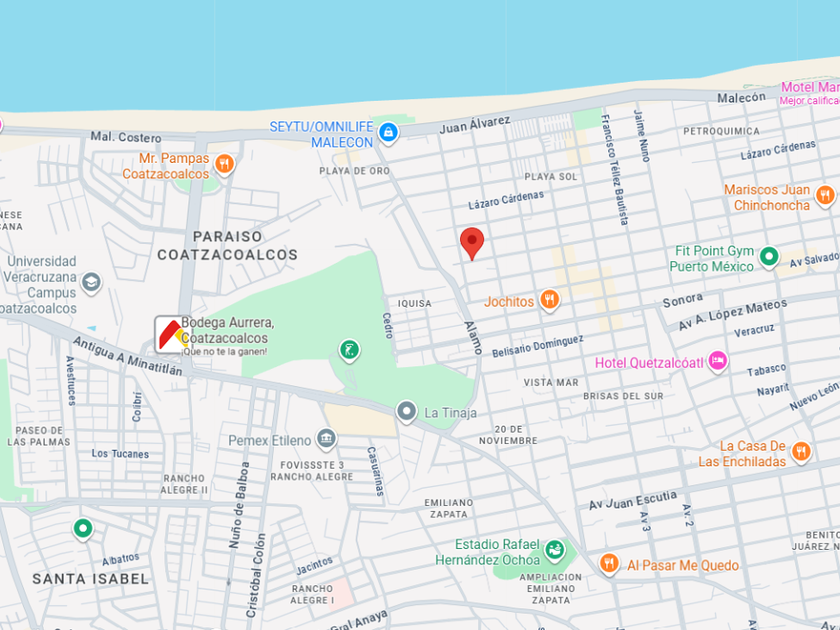The width and height of the screenshot is (840, 630).
Task: Click the Mal. Costero road label
Action: 126,137
